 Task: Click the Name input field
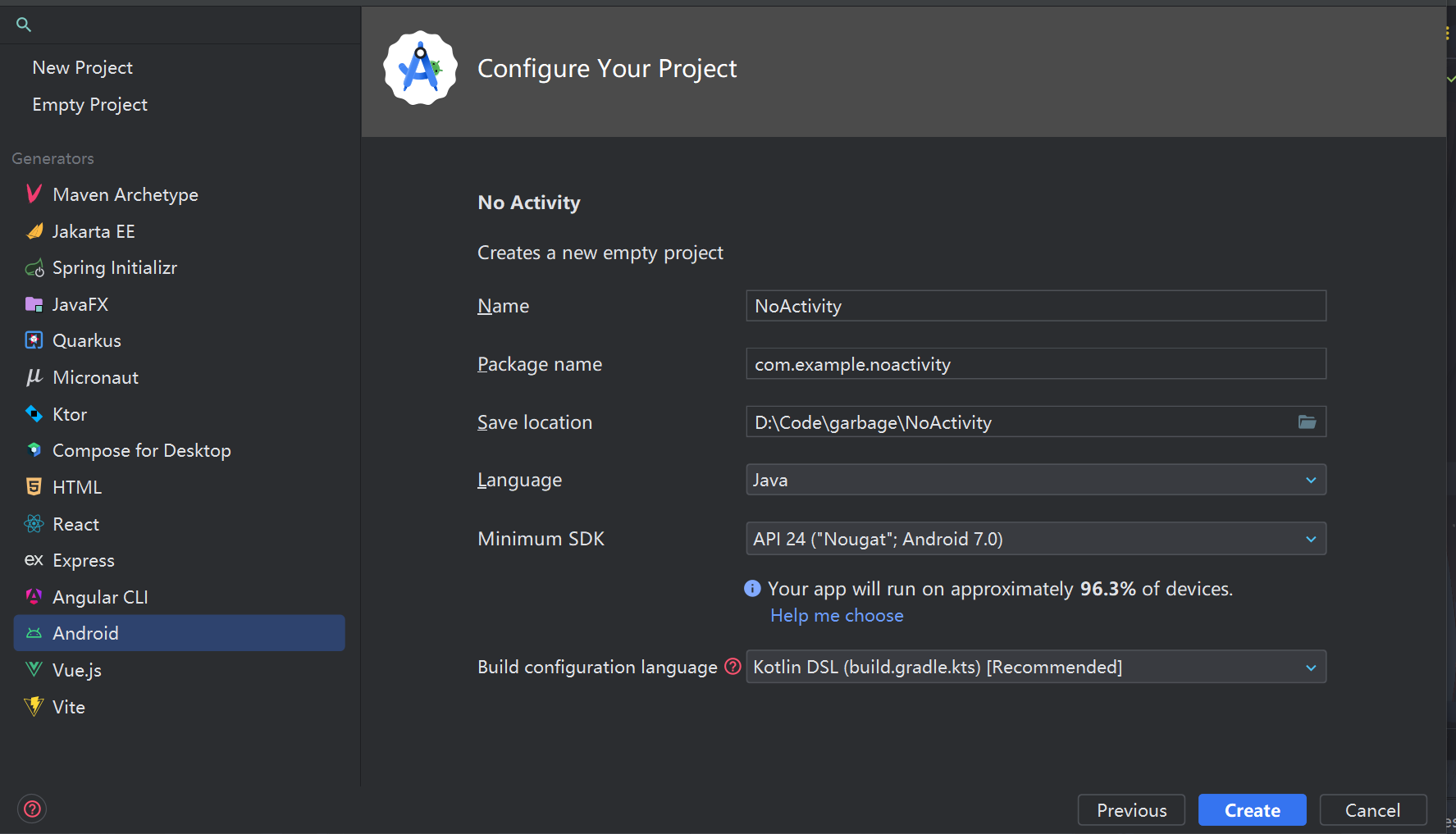[x=1036, y=306]
